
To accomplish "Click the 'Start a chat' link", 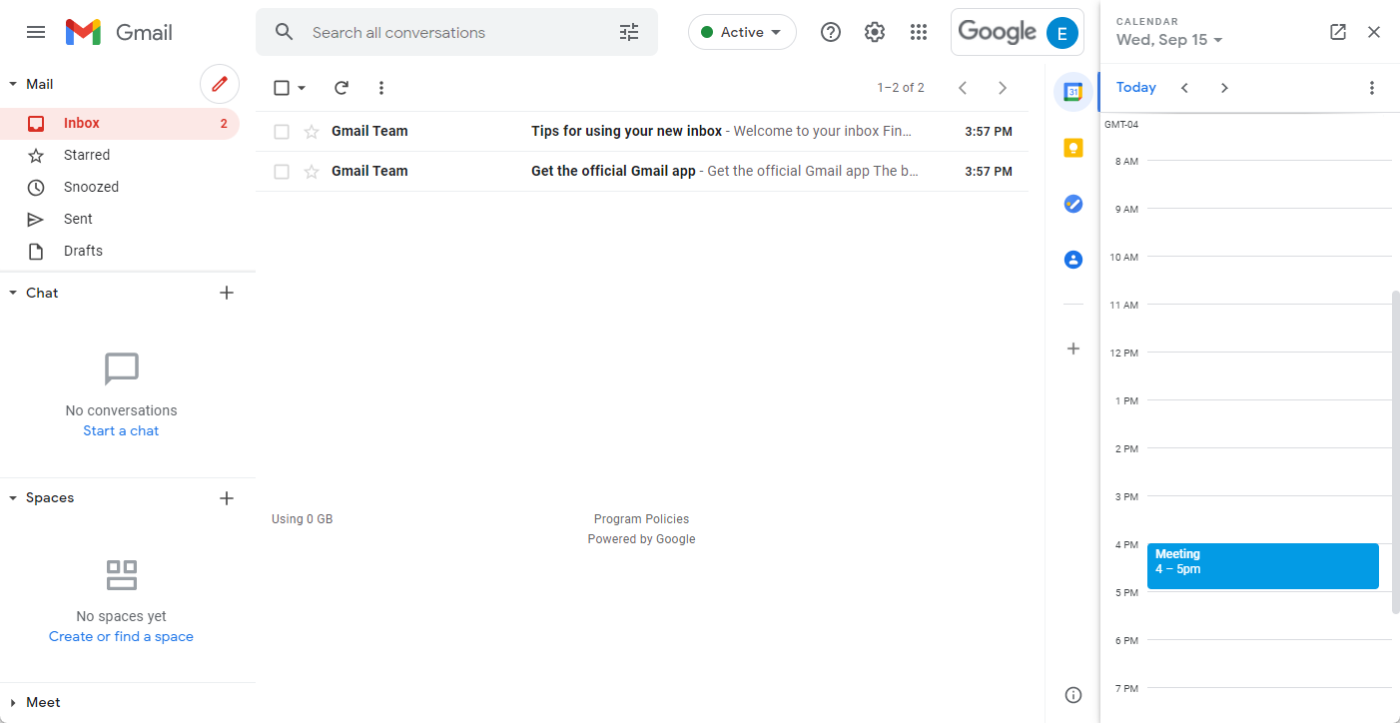I will (x=121, y=431).
